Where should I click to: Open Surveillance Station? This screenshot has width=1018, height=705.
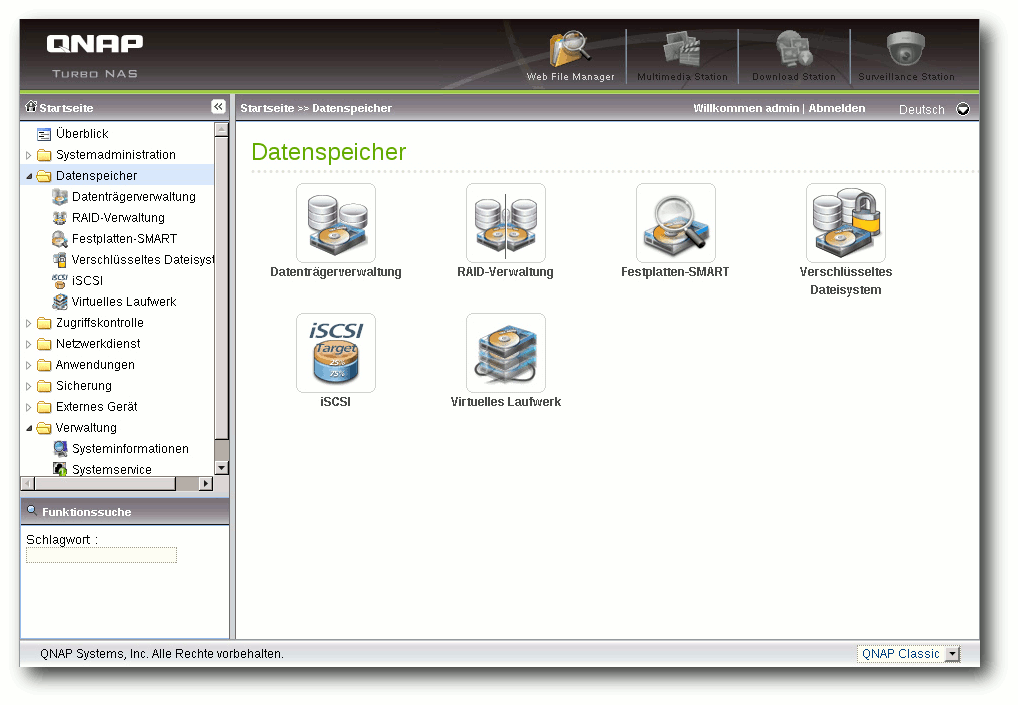pyautogui.click(x=906, y=56)
